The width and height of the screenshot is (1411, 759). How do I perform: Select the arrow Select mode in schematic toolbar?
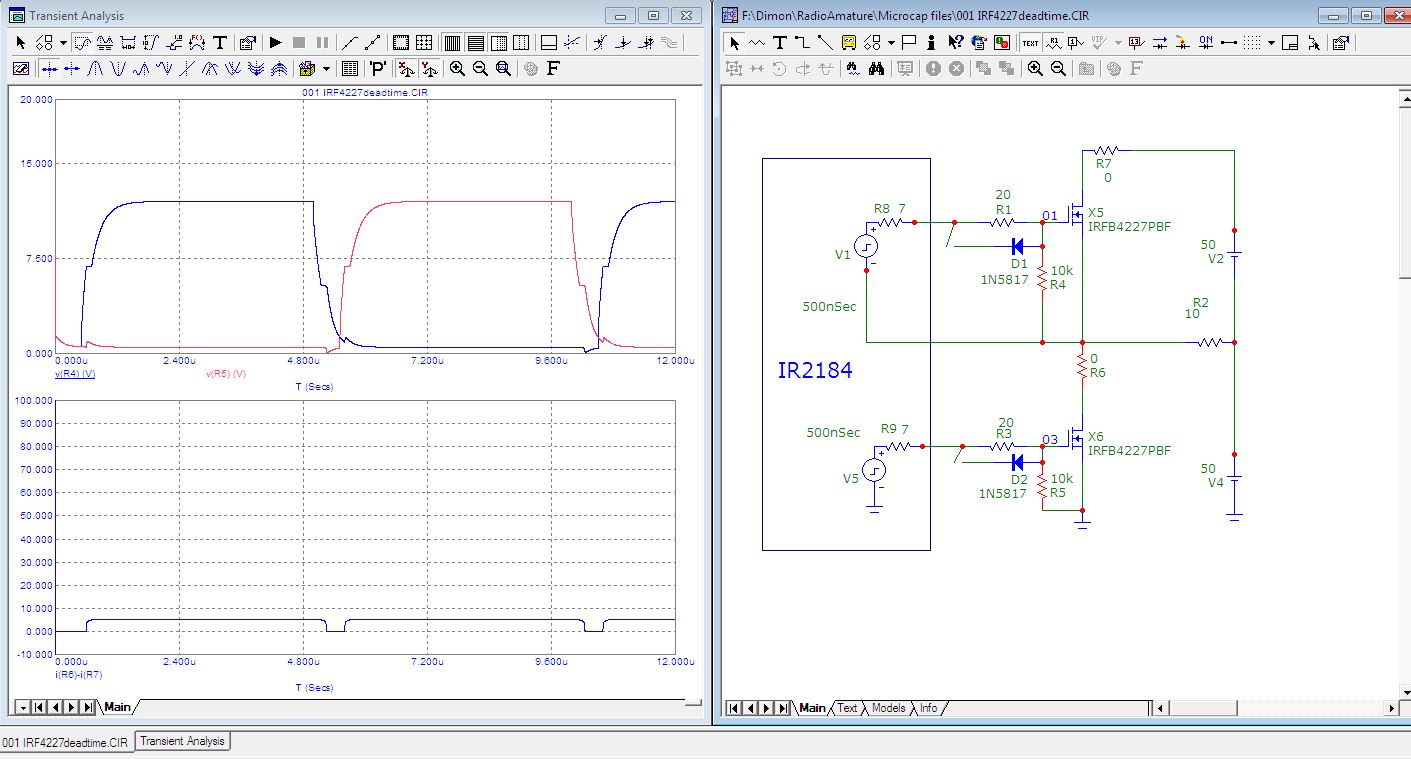click(735, 43)
